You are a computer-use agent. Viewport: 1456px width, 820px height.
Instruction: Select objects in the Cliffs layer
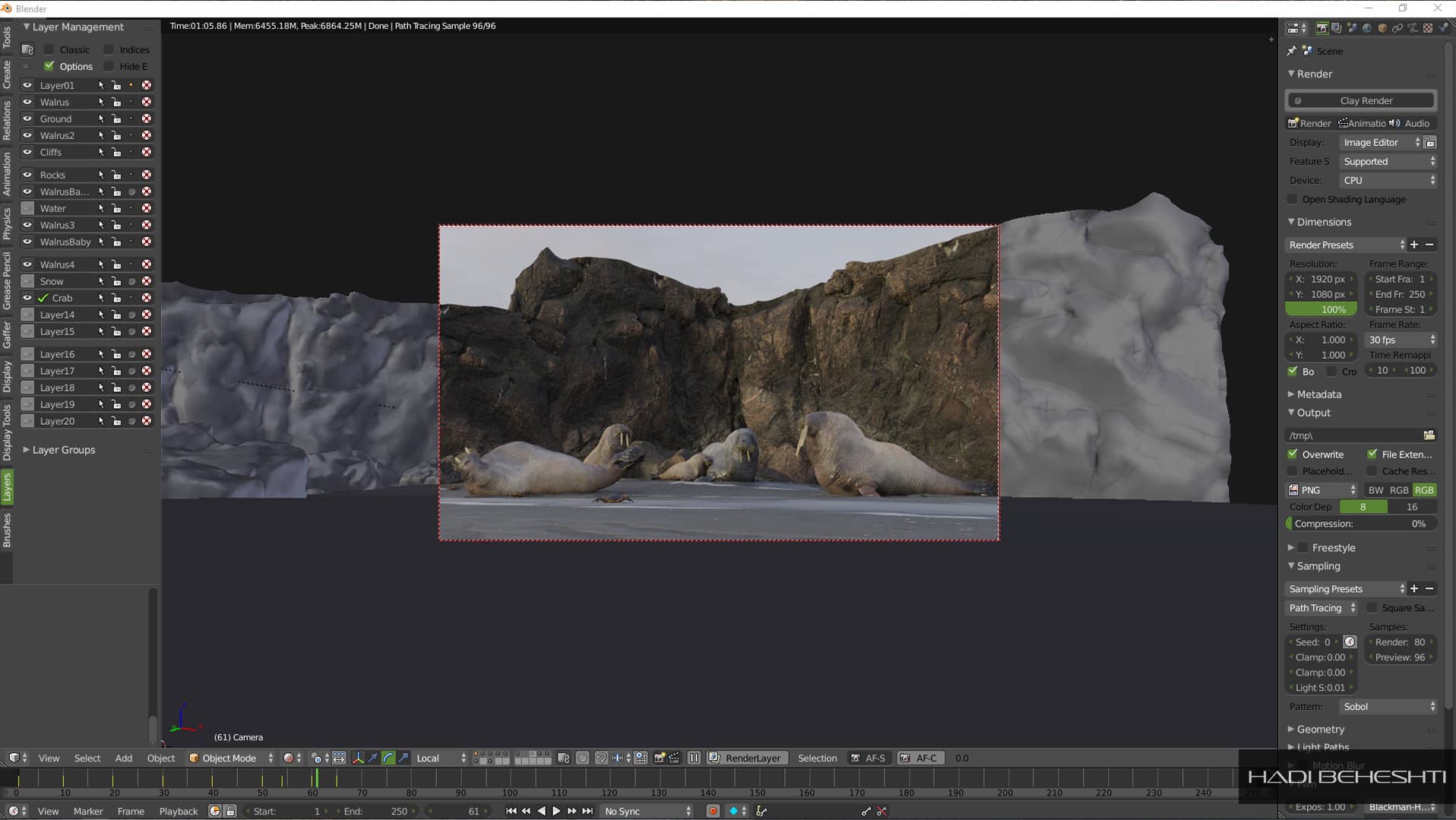point(100,152)
